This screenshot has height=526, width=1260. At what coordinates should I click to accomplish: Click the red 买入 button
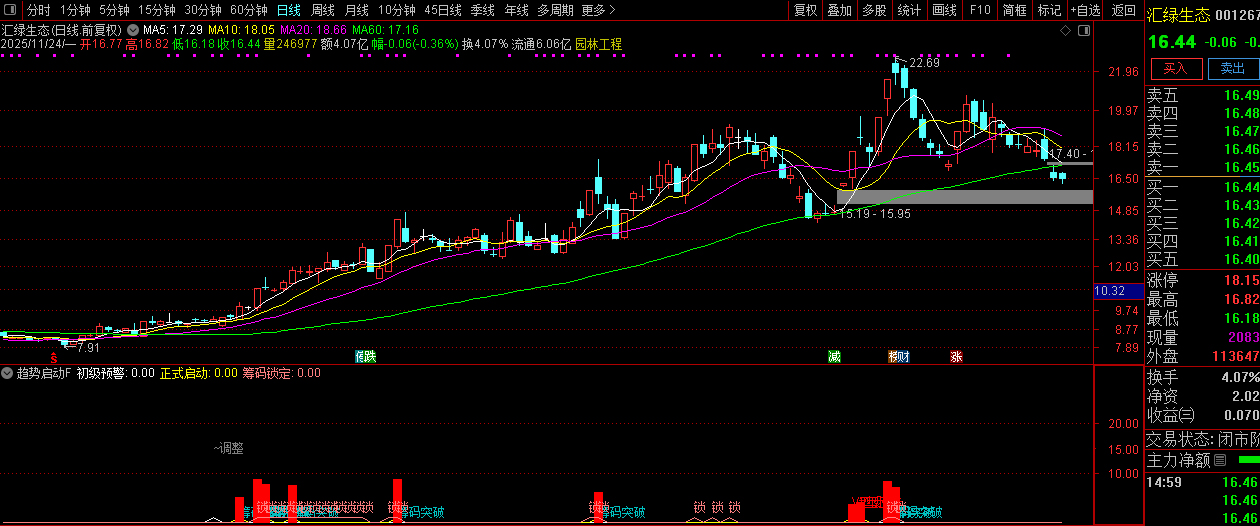(1176, 69)
